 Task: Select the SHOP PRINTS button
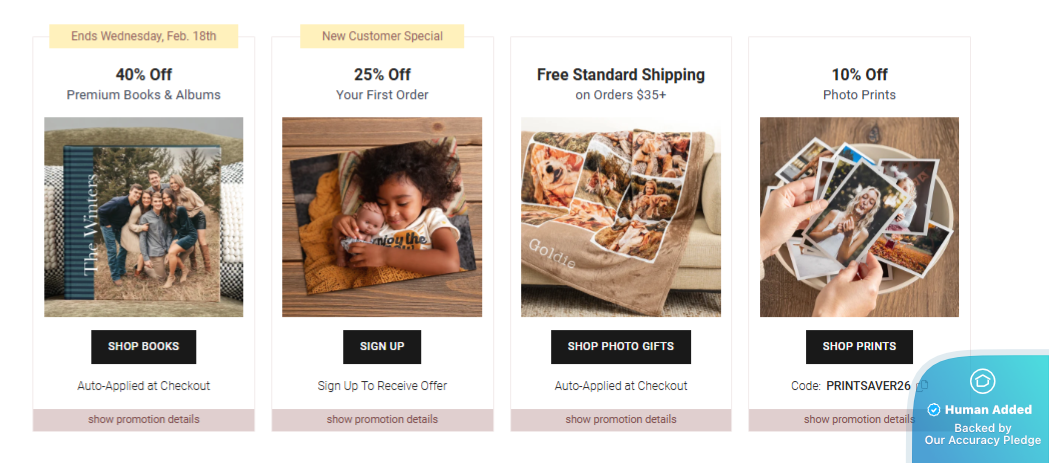click(859, 347)
